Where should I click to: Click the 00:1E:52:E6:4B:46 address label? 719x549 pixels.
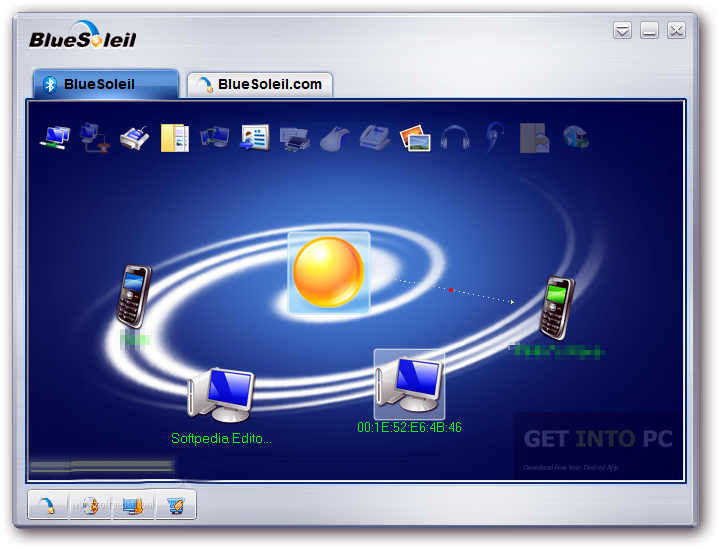409,427
